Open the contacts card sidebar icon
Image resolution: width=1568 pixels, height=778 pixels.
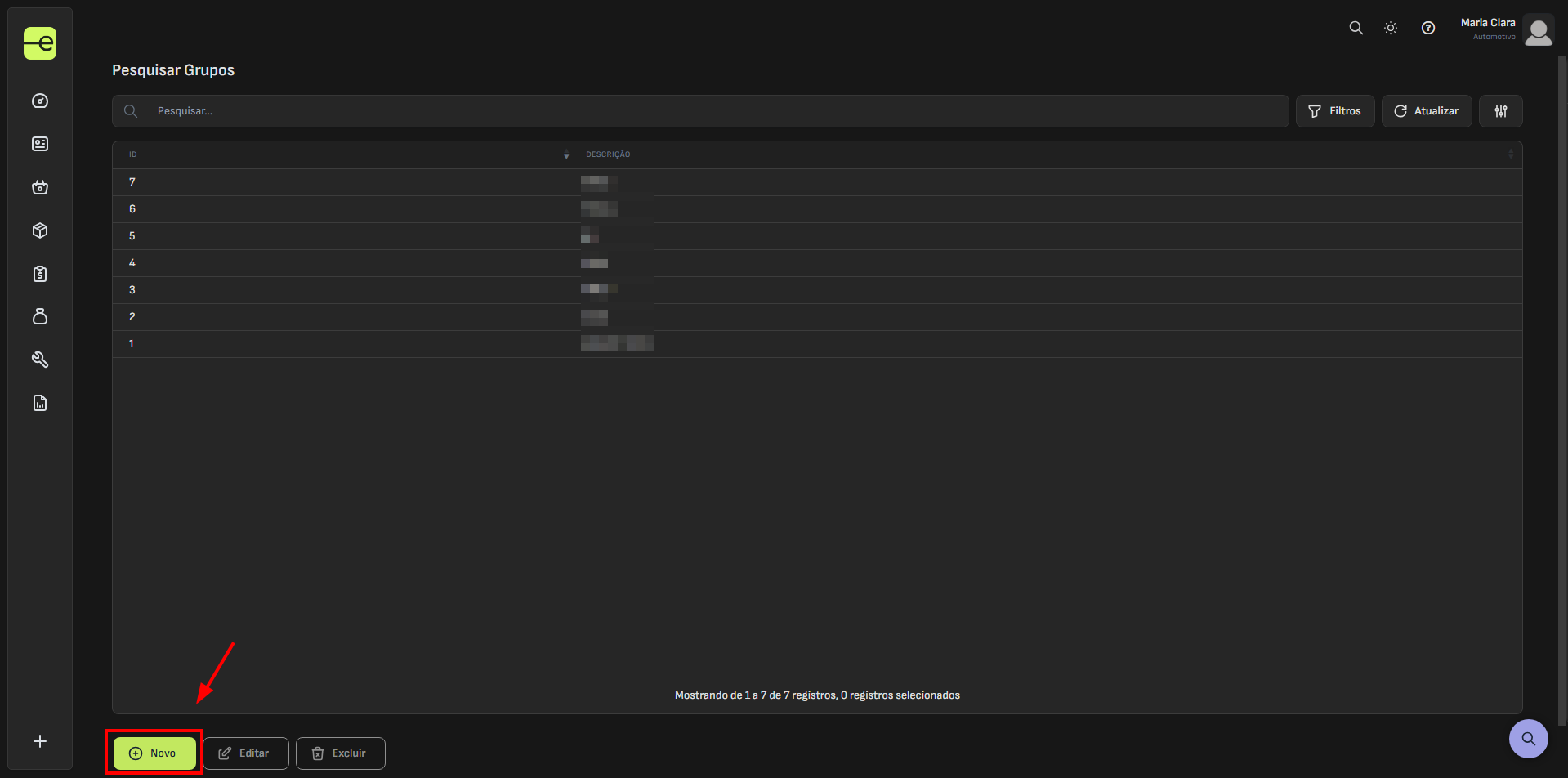[x=40, y=144]
